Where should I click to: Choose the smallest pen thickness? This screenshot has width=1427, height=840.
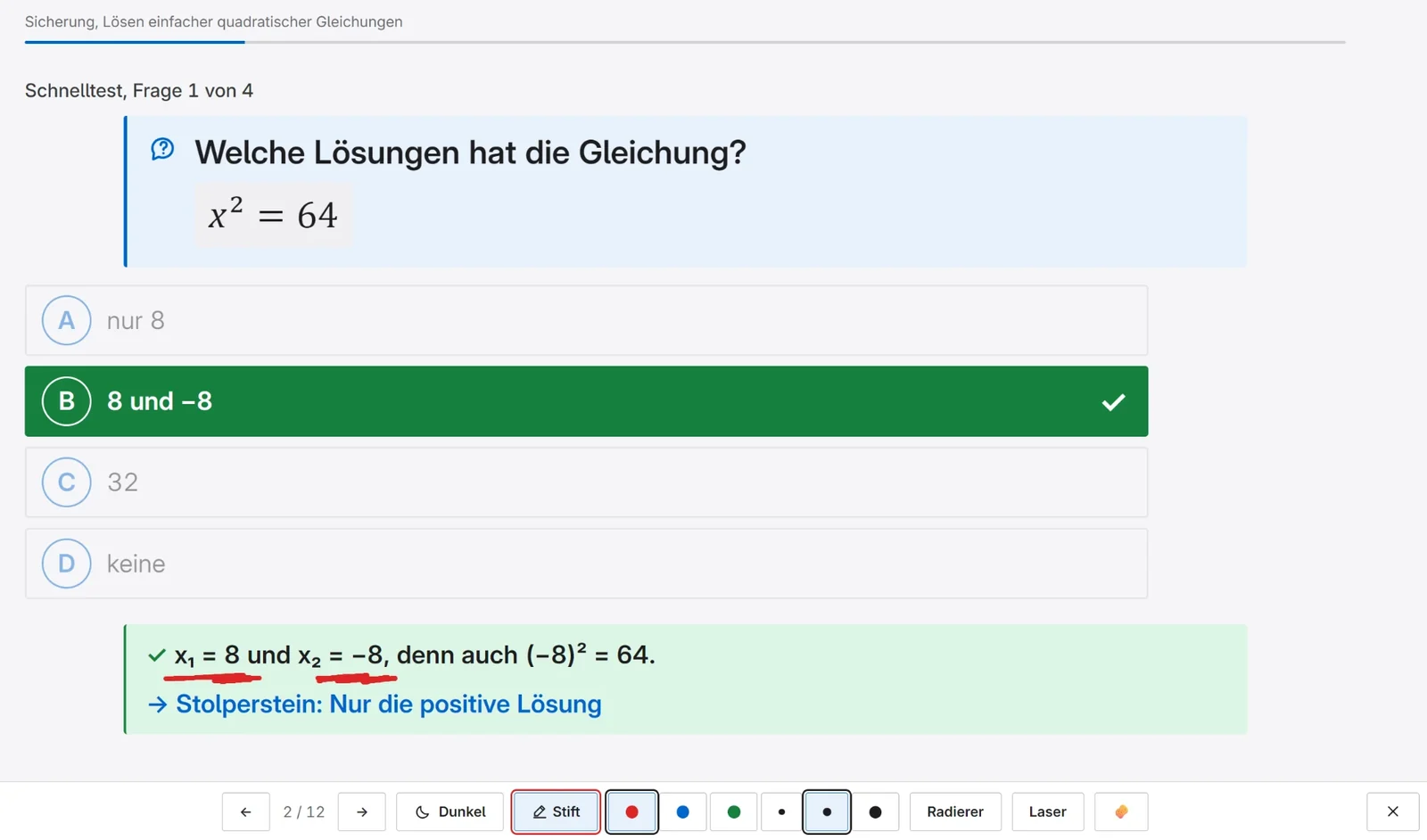point(782,811)
